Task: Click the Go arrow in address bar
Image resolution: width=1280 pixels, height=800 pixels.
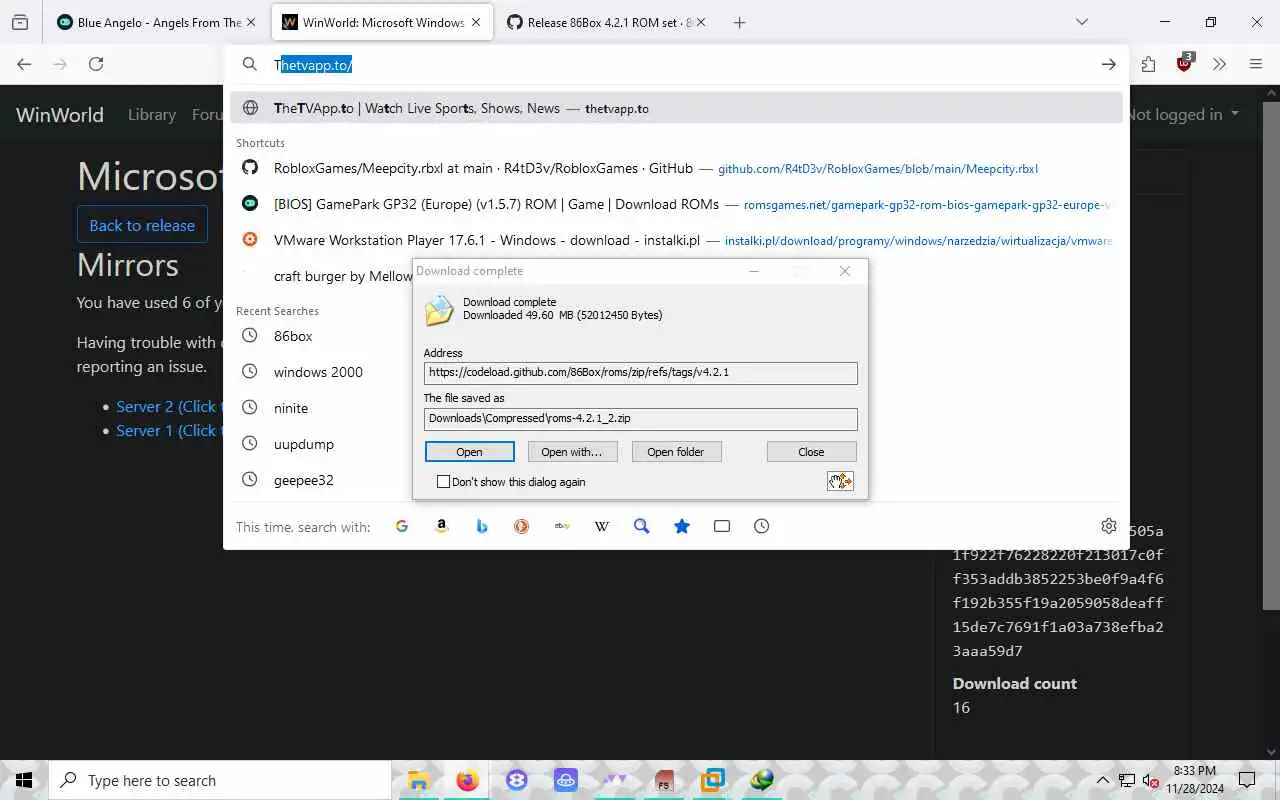Action: pos(1108,64)
